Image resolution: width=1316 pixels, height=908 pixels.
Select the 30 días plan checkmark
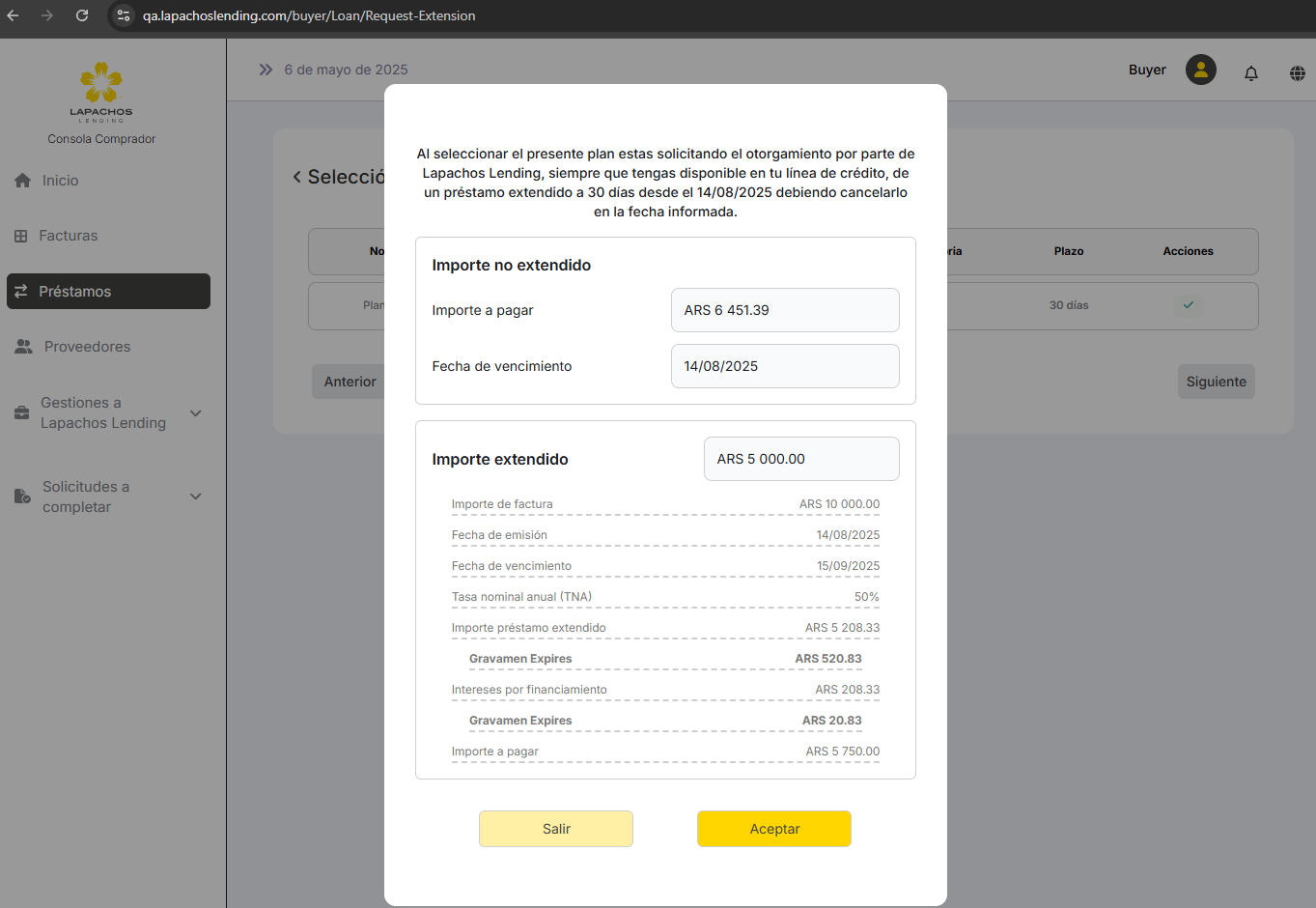pos(1188,305)
